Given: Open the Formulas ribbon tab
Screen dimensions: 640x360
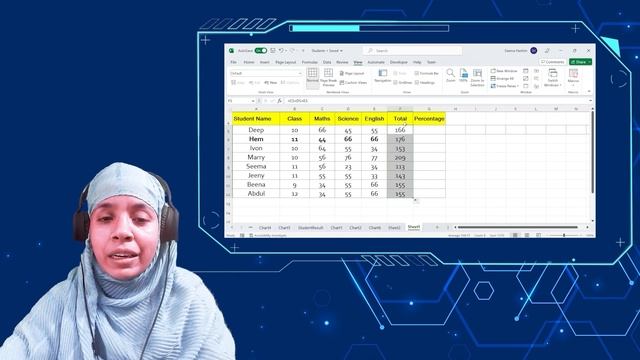Looking at the screenshot, I should pyautogui.click(x=309, y=62).
